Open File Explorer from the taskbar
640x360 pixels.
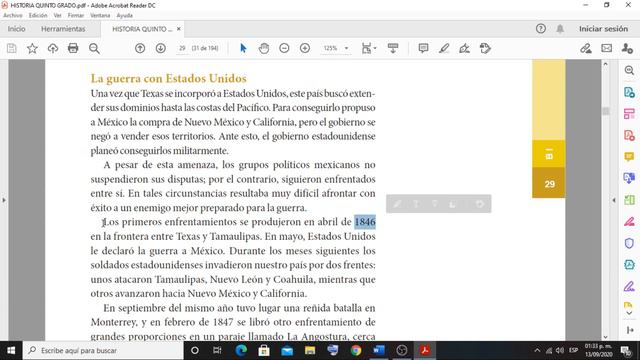point(310,350)
